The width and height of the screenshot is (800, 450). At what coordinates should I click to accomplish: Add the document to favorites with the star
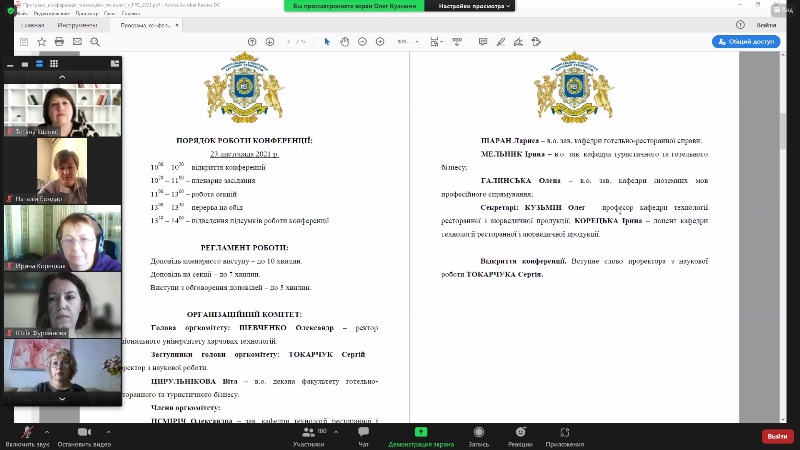tap(42, 42)
